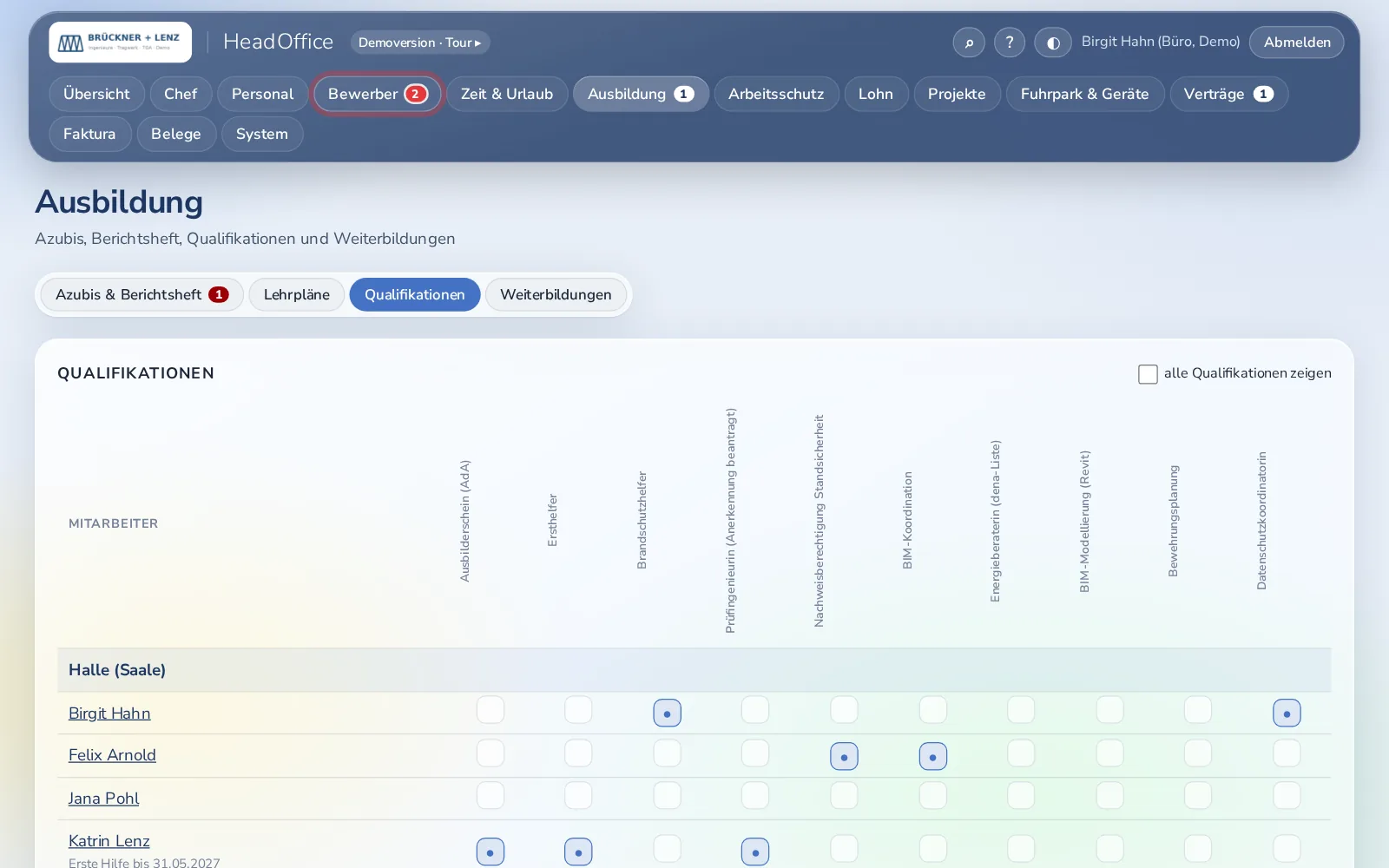1389x868 pixels.
Task: Open help via the question mark icon
Action: (x=1010, y=43)
